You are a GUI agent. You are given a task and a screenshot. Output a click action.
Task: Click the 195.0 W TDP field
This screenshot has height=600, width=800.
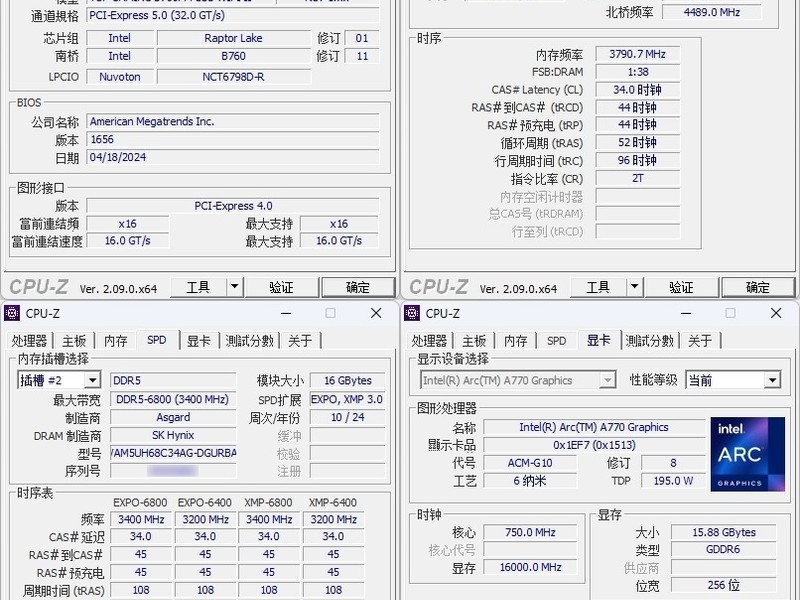click(673, 481)
